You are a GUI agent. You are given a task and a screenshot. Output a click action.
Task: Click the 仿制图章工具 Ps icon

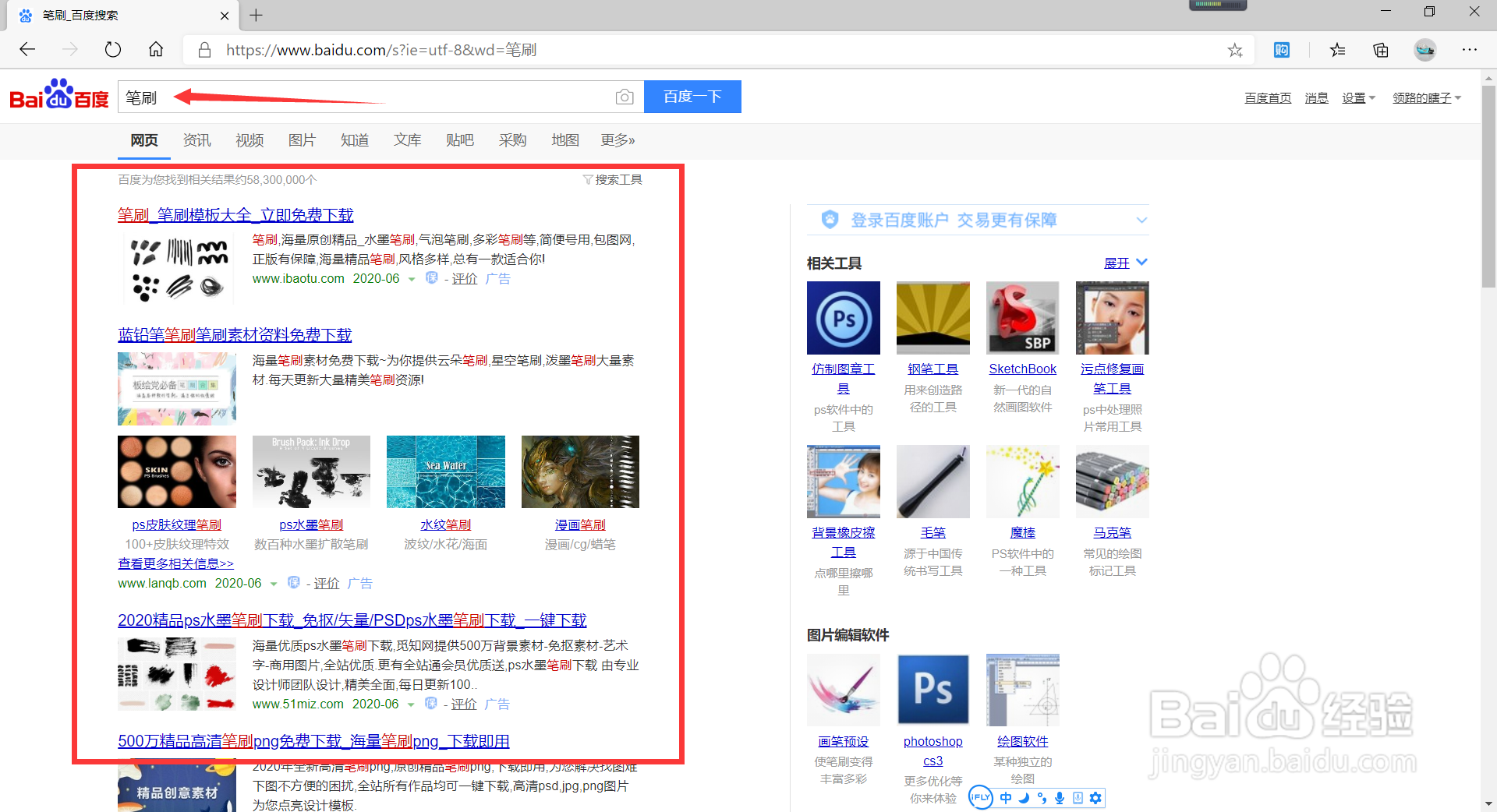pyautogui.click(x=843, y=317)
